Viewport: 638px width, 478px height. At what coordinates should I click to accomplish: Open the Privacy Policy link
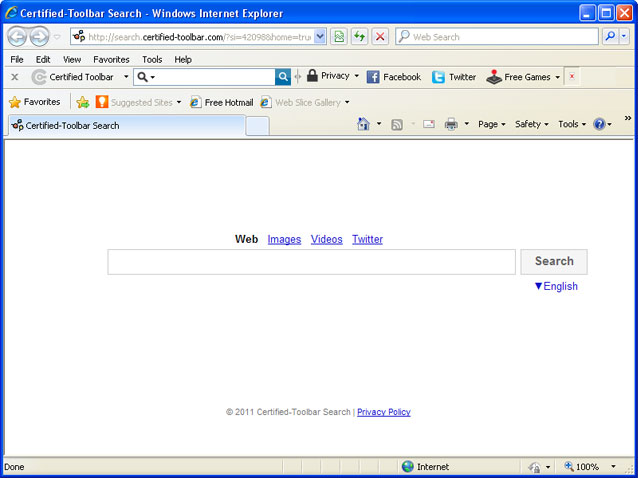coord(384,412)
